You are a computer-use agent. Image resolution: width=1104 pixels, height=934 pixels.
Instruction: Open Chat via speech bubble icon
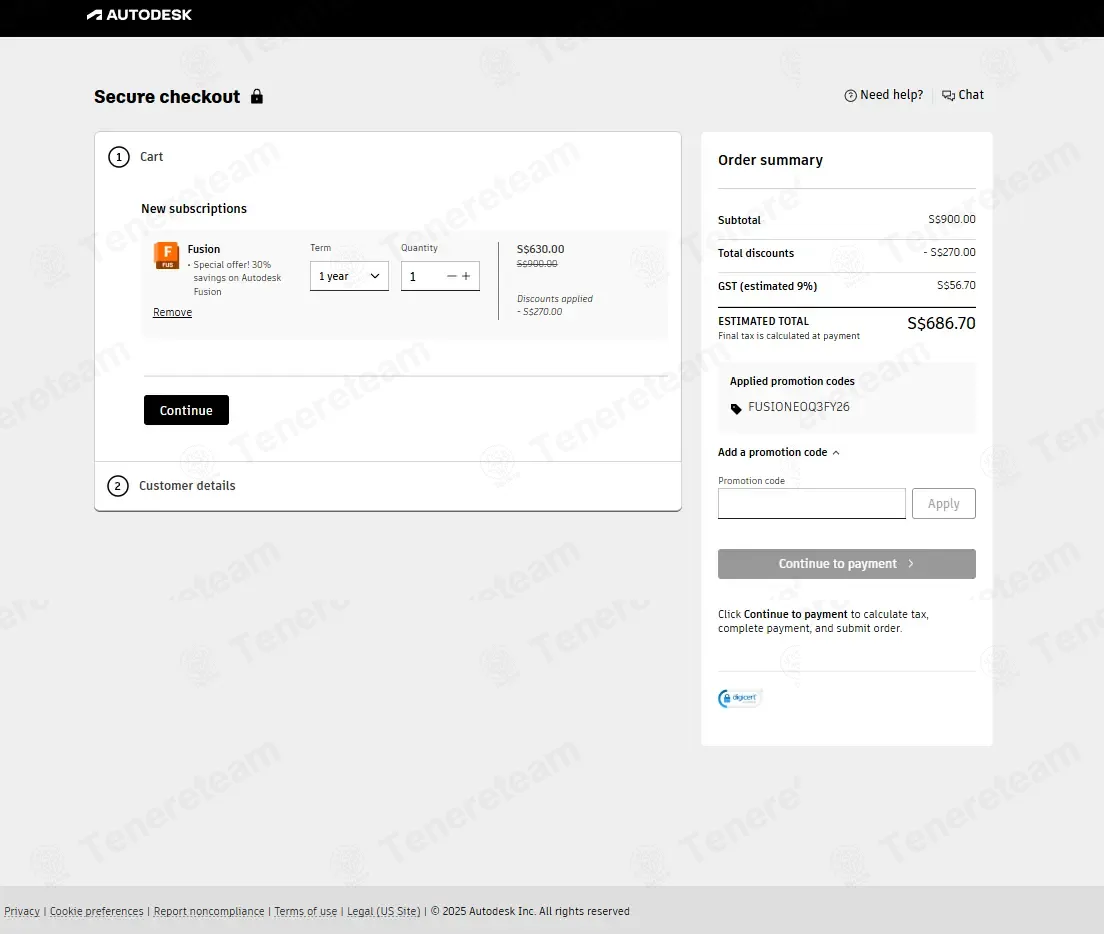click(x=948, y=96)
